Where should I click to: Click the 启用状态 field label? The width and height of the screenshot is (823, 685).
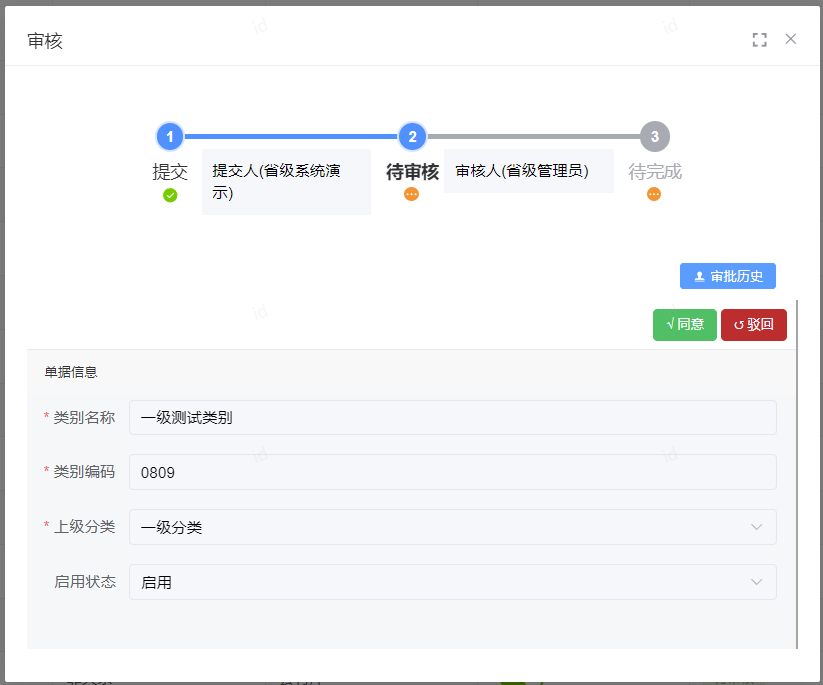(85, 582)
